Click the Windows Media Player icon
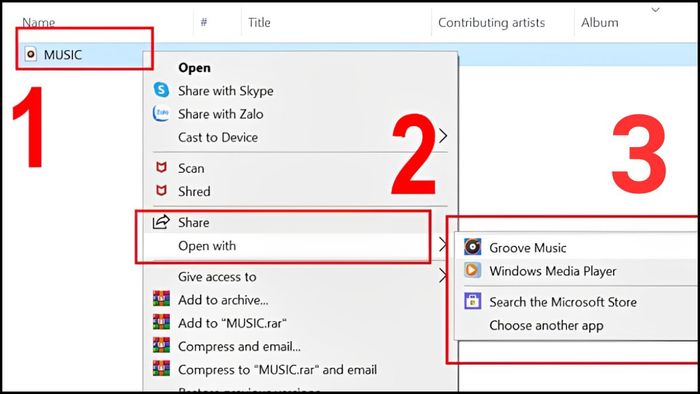Screen dimensions: 700x394 [x=472, y=270]
